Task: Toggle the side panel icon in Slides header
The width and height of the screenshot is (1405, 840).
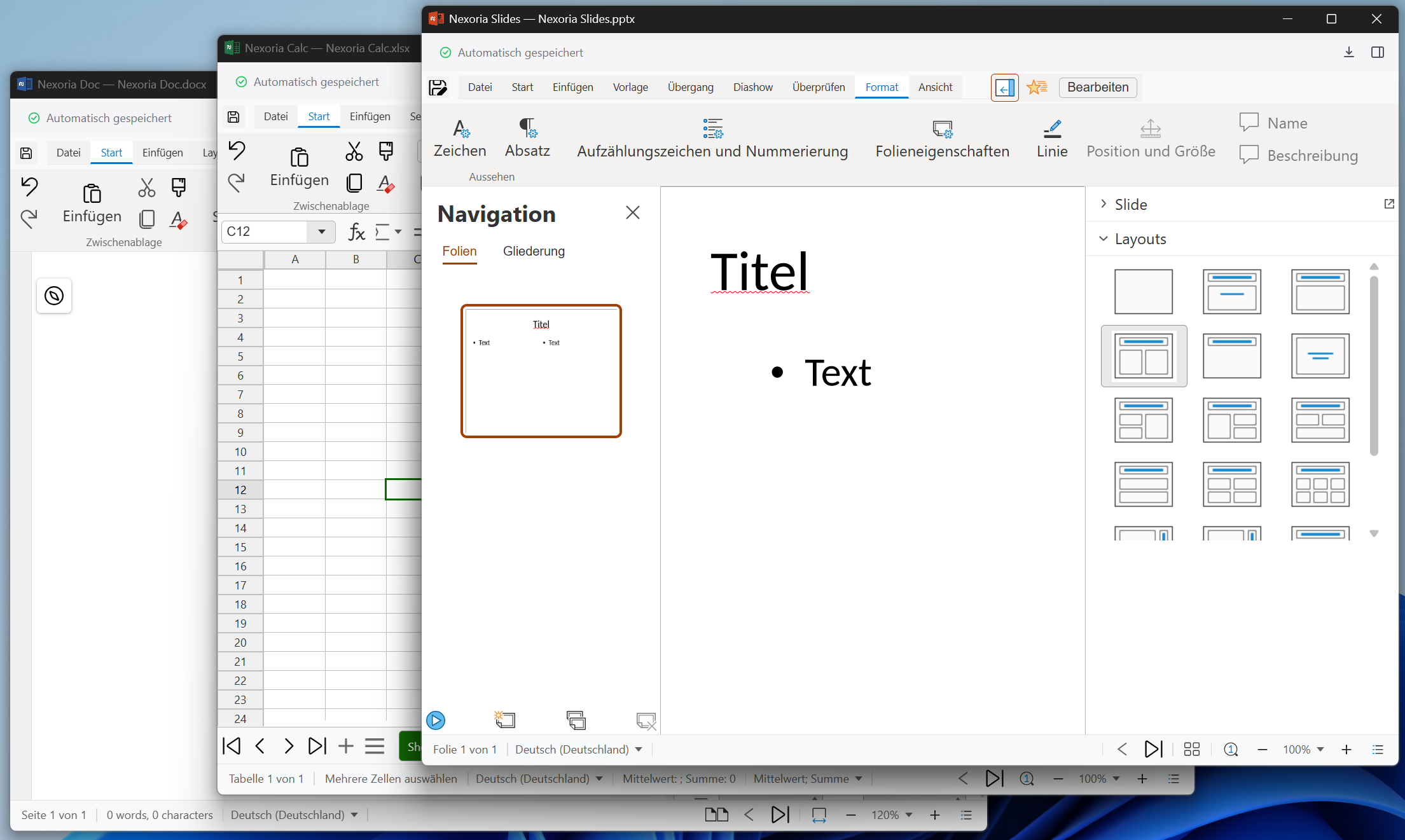Action: [x=1378, y=52]
